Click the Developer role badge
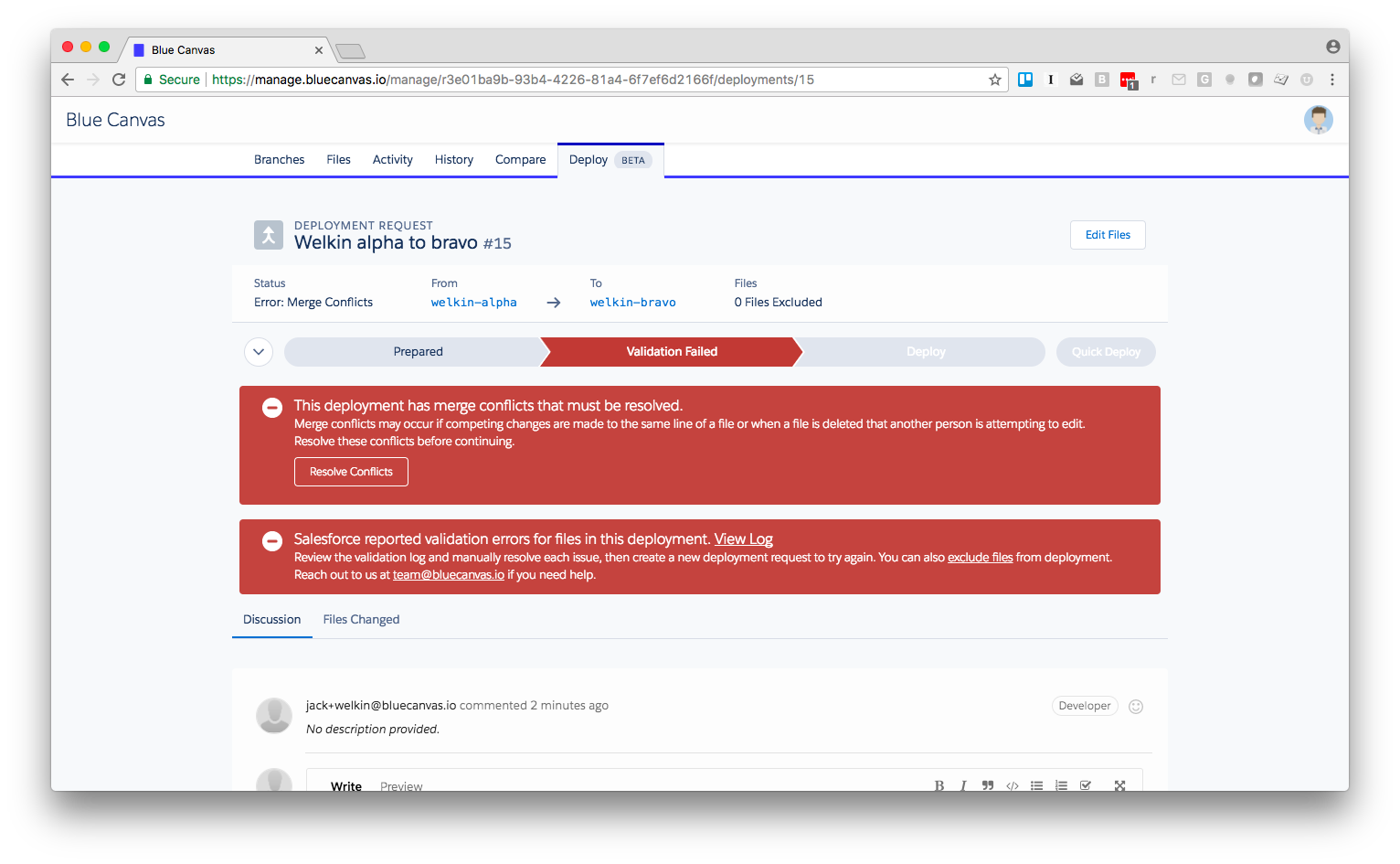 click(1085, 706)
